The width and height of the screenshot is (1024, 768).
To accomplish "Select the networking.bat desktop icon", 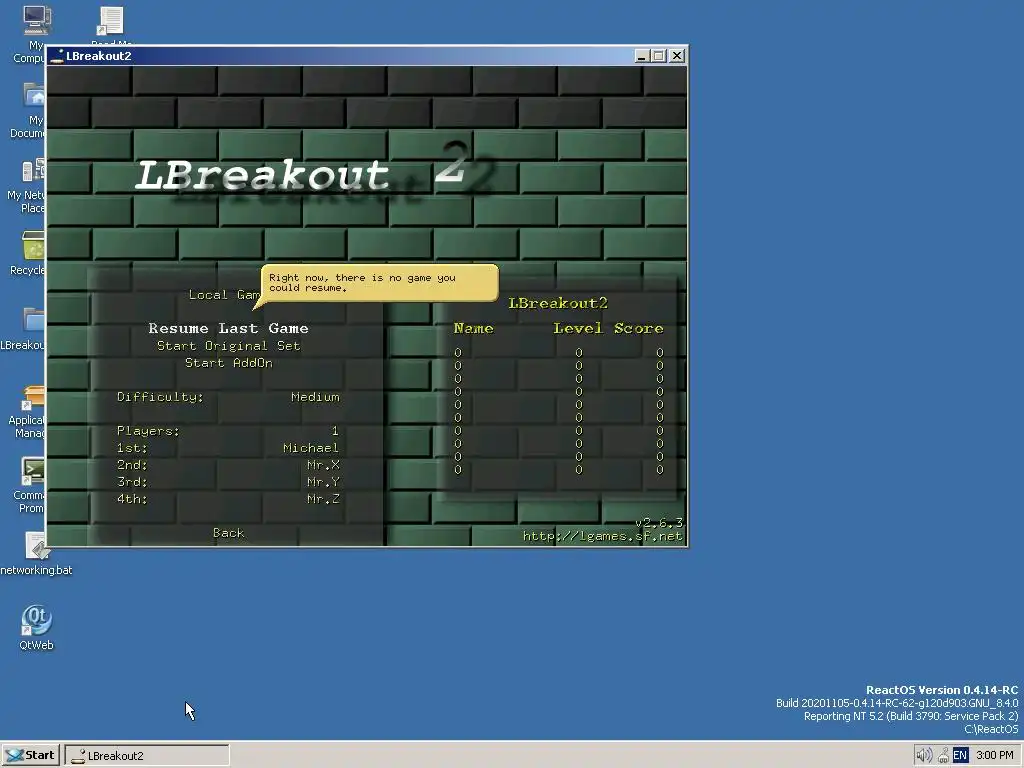I will pyautogui.click(x=37, y=554).
